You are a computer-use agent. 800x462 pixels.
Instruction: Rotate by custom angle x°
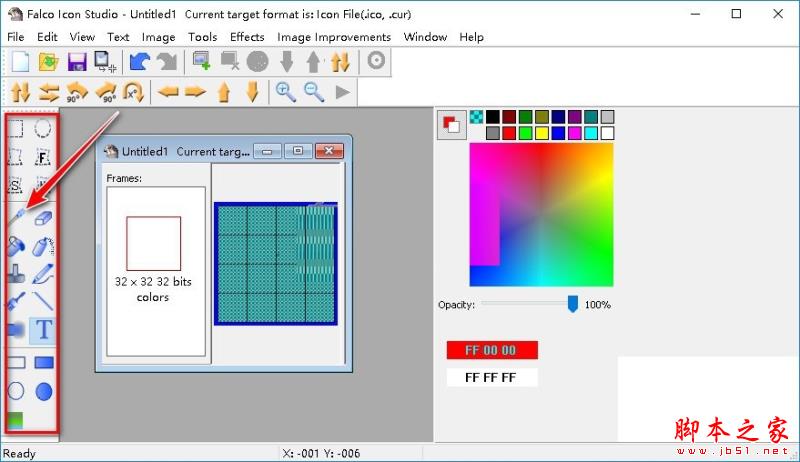coord(134,92)
